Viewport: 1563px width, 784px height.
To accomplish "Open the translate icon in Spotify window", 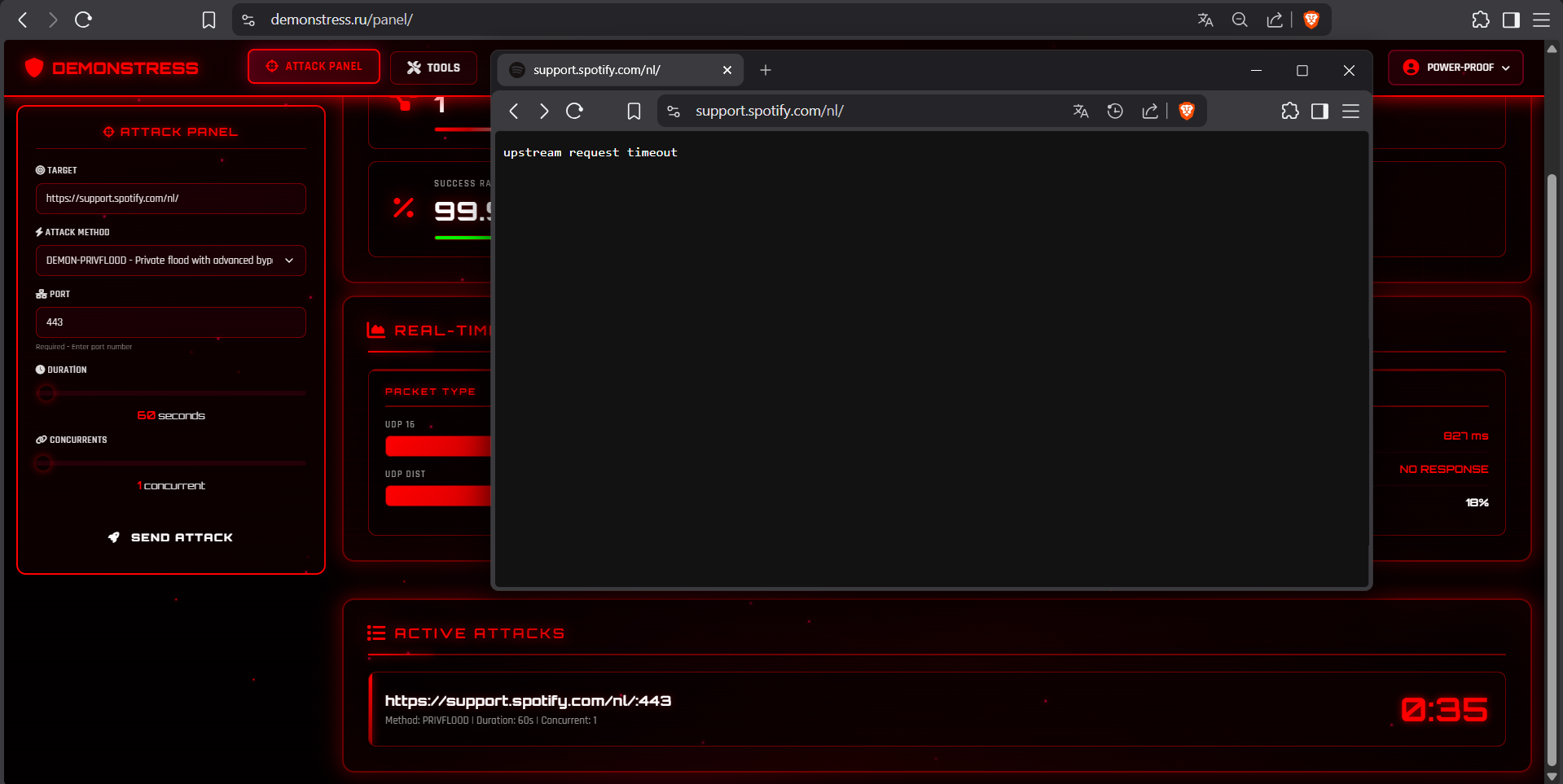I will coord(1080,112).
